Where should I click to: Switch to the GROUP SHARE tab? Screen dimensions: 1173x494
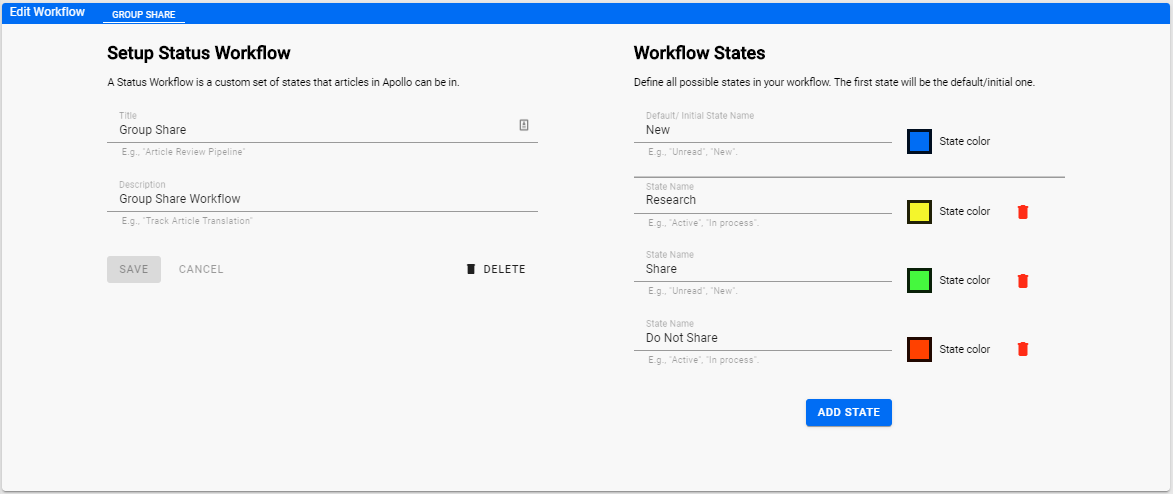pos(144,14)
